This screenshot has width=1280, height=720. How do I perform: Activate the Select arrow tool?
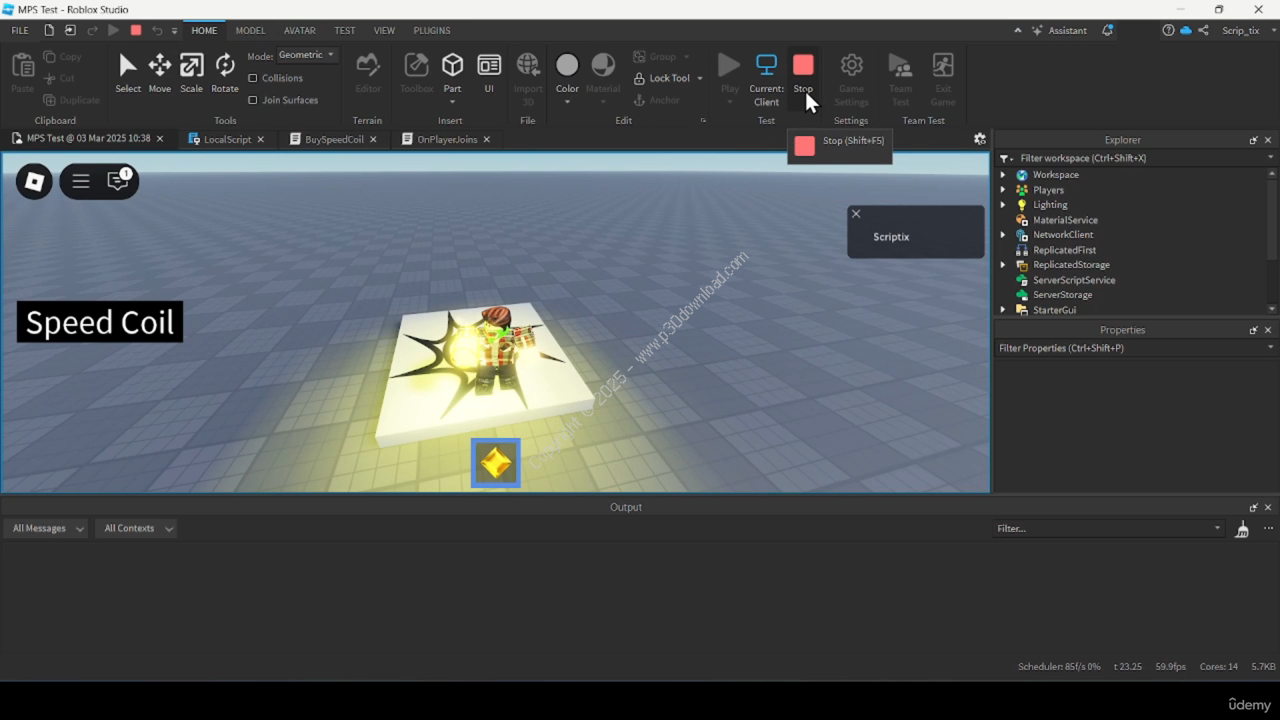click(x=128, y=74)
